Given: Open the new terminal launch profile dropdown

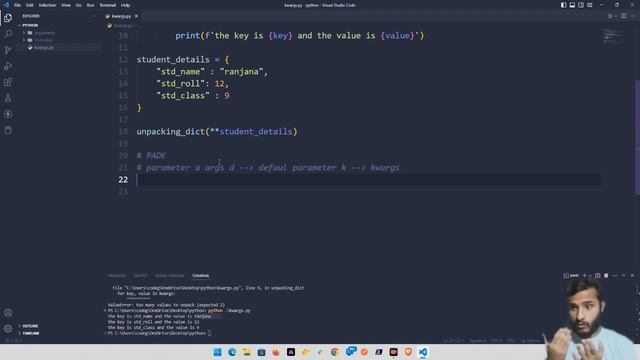Looking at the screenshot, I should click(589, 276).
